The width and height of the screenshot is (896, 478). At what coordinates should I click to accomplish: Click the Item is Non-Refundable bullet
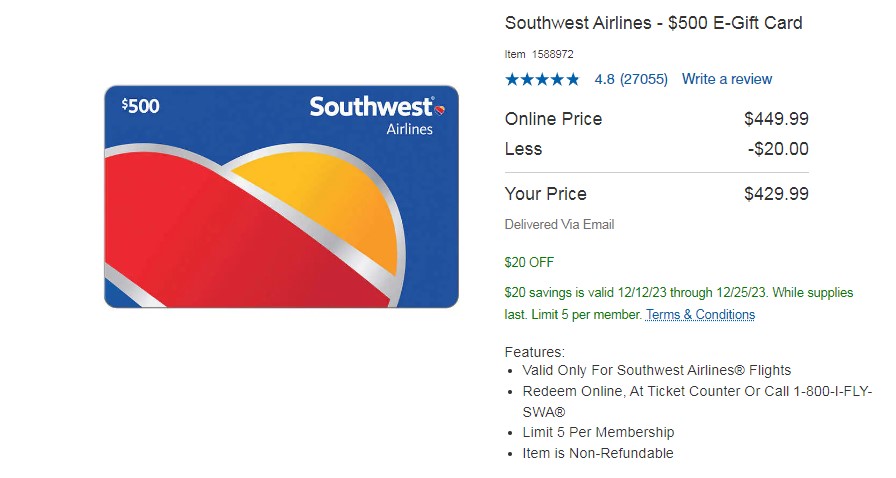(x=598, y=453)
